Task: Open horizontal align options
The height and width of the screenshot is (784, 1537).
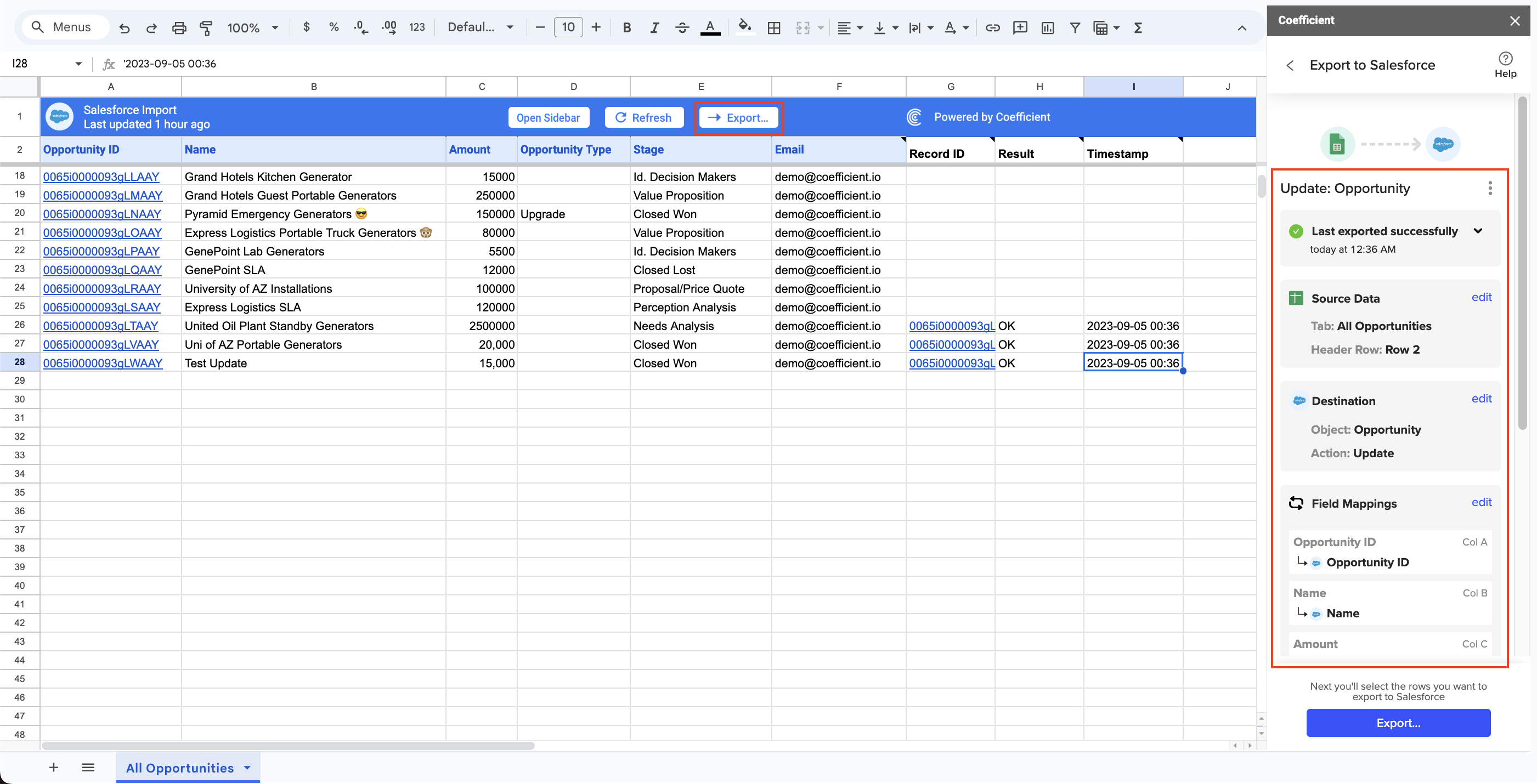Action: point(850,27)
